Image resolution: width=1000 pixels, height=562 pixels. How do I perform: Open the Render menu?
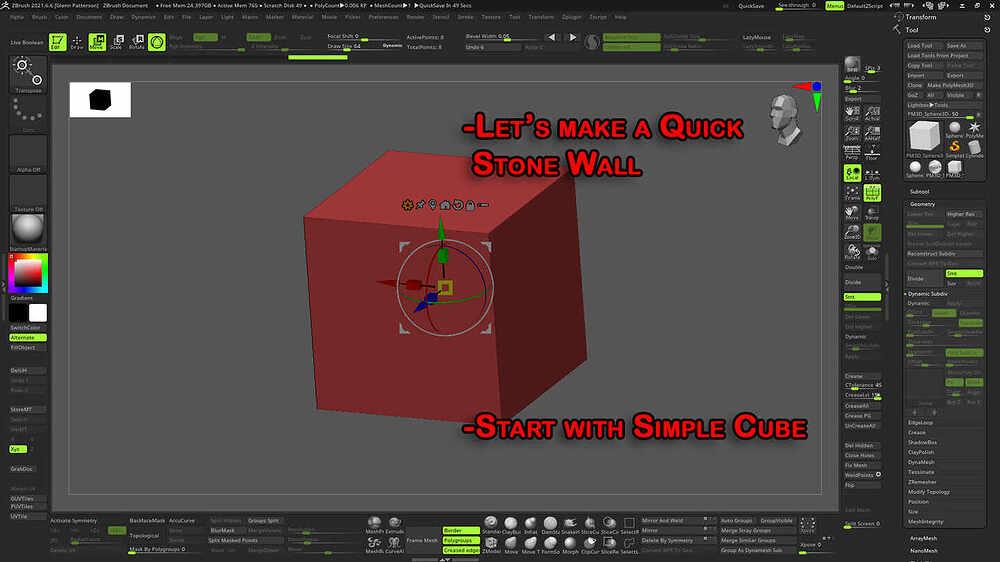pos(415,17)
